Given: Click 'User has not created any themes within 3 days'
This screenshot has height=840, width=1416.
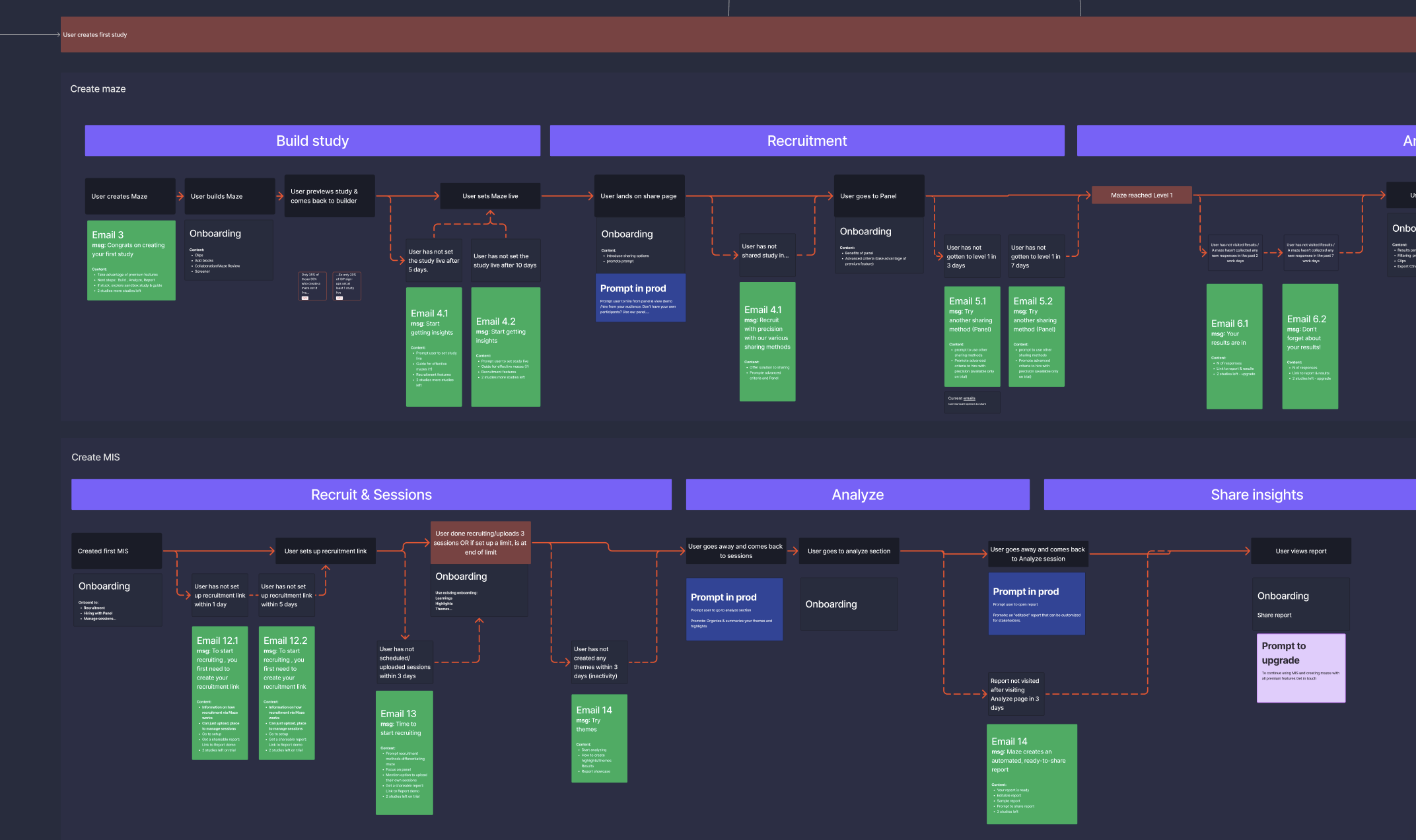Looking at the screenshot, I should coord(599,662).
